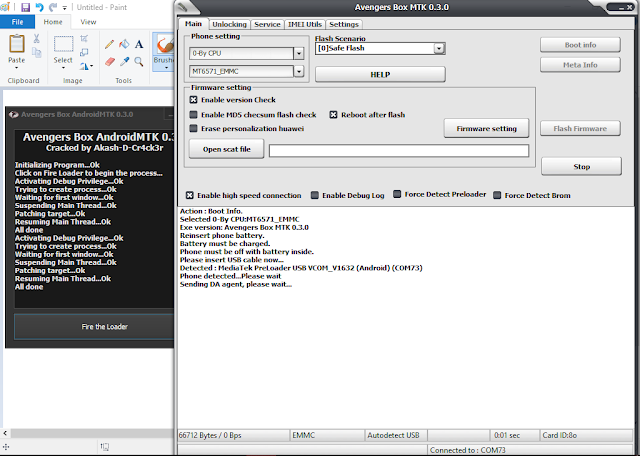The image size is (640, 456).
Task: Open the Customize Quick Access Toolbar arrow in Paint
Action: [64, 8]
